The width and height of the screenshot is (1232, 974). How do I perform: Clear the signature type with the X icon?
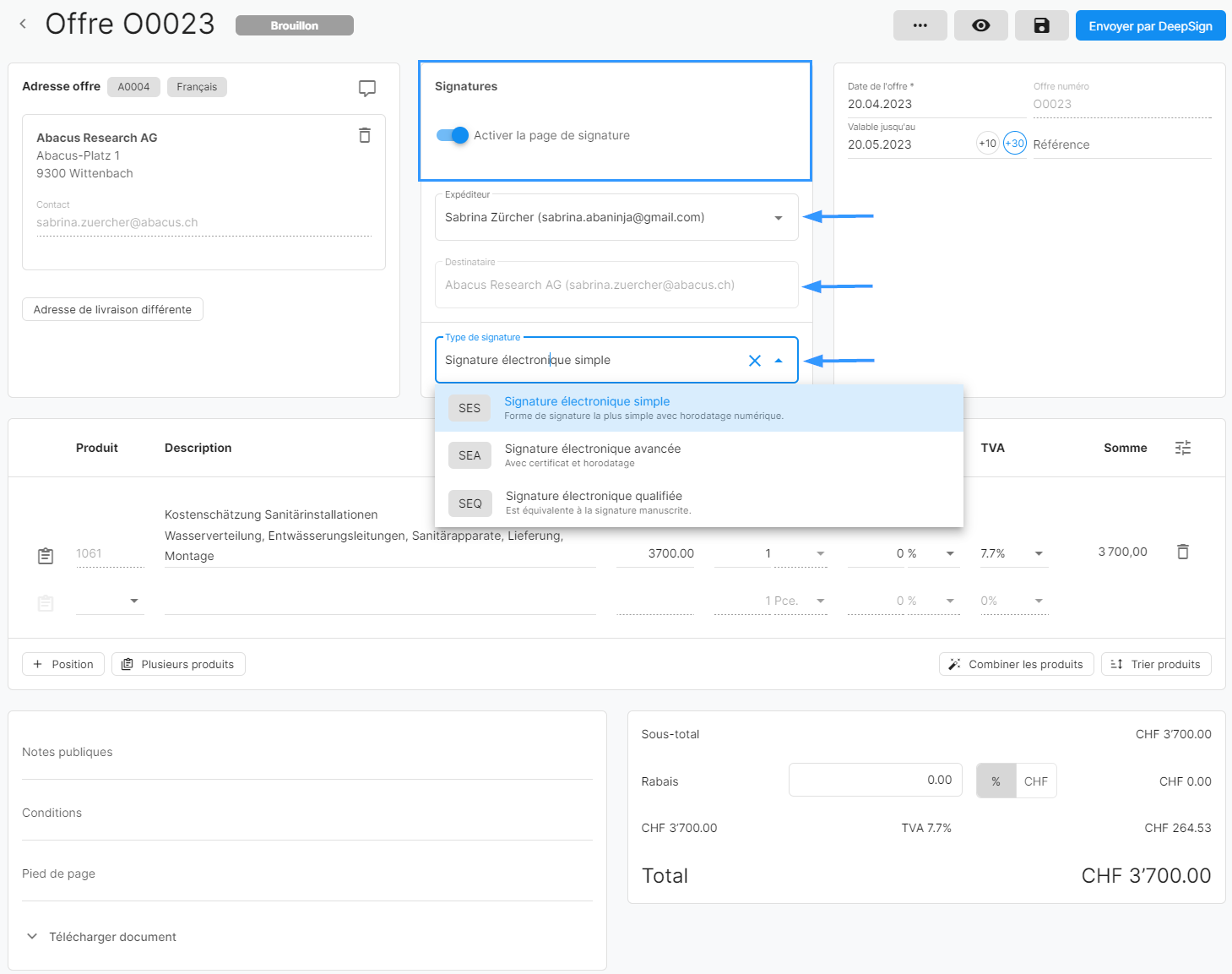point(754,361)
